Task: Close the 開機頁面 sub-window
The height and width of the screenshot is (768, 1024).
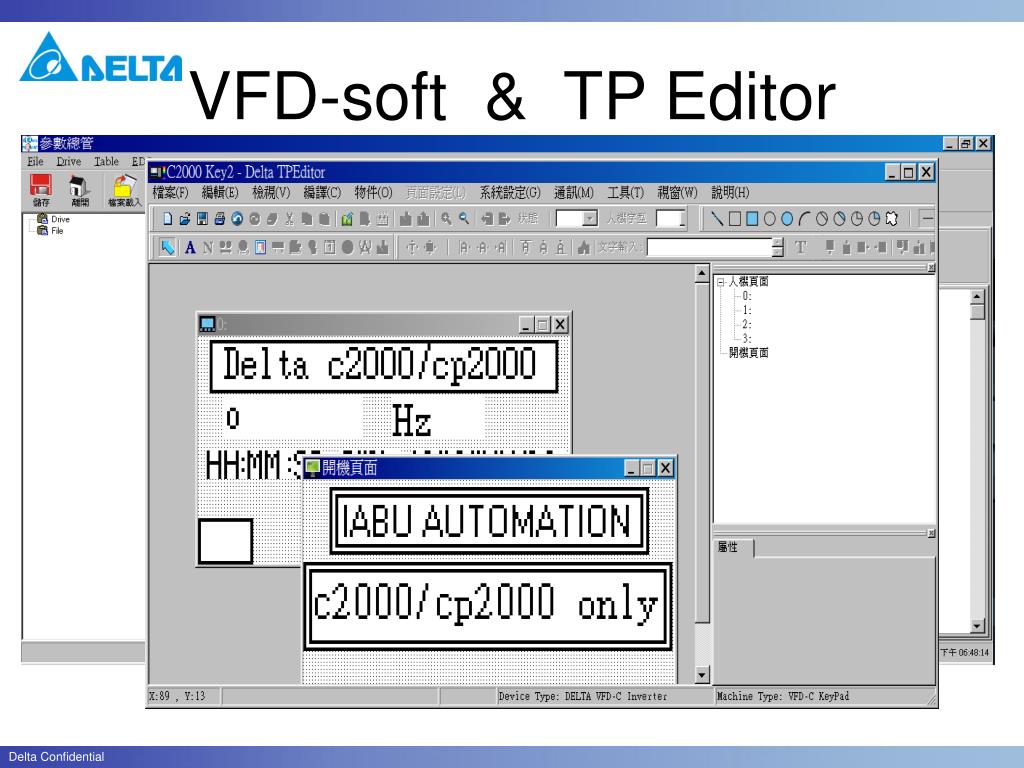Action: pyautogui.click(x=665, y=468)
